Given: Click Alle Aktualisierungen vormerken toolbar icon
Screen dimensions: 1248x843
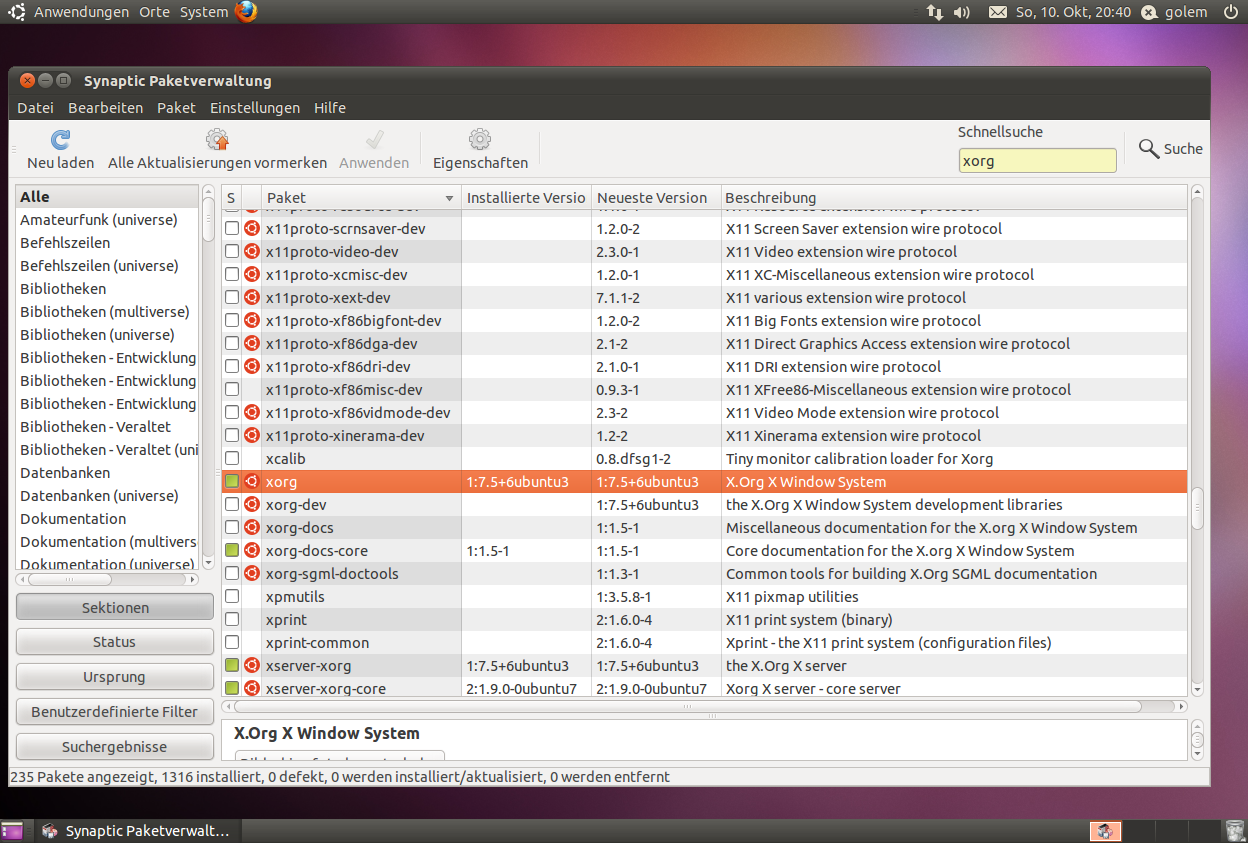Looking at the screenshot, I should (x=217, y=140).
